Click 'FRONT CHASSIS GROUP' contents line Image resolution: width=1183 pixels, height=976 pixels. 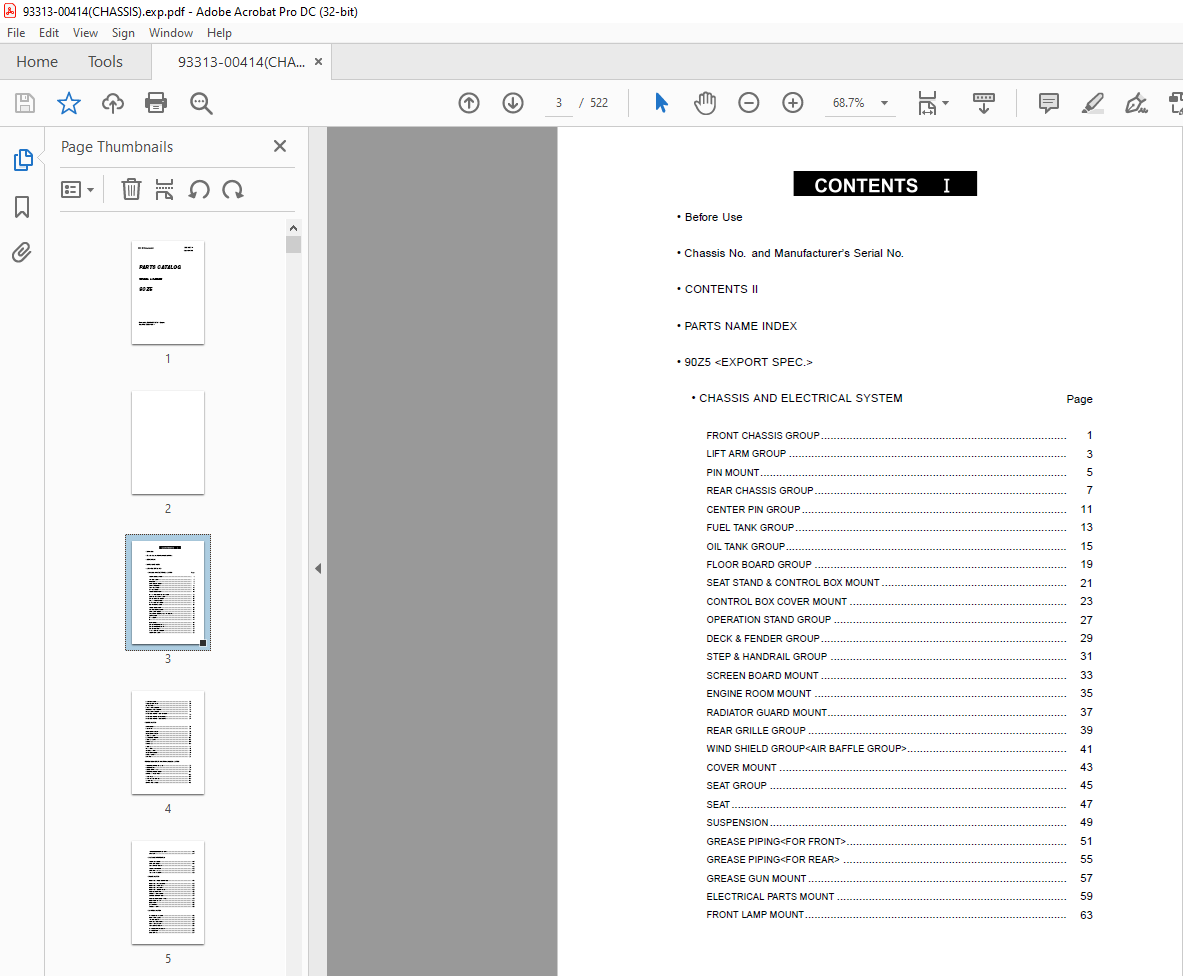[x=899, y=435]
